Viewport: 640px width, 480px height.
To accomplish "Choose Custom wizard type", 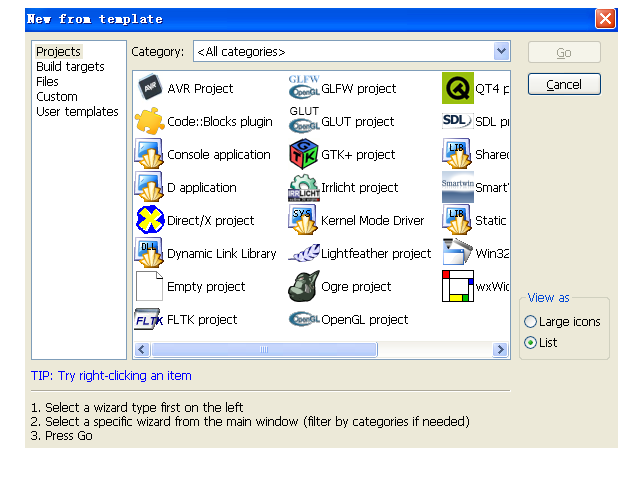I will (x=57, y=97).
